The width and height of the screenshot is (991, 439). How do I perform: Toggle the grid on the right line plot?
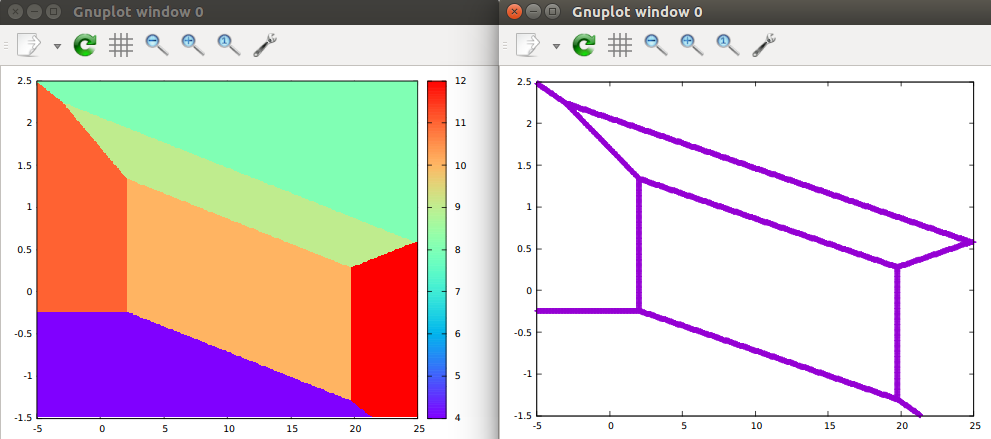[x=620, y=45]
